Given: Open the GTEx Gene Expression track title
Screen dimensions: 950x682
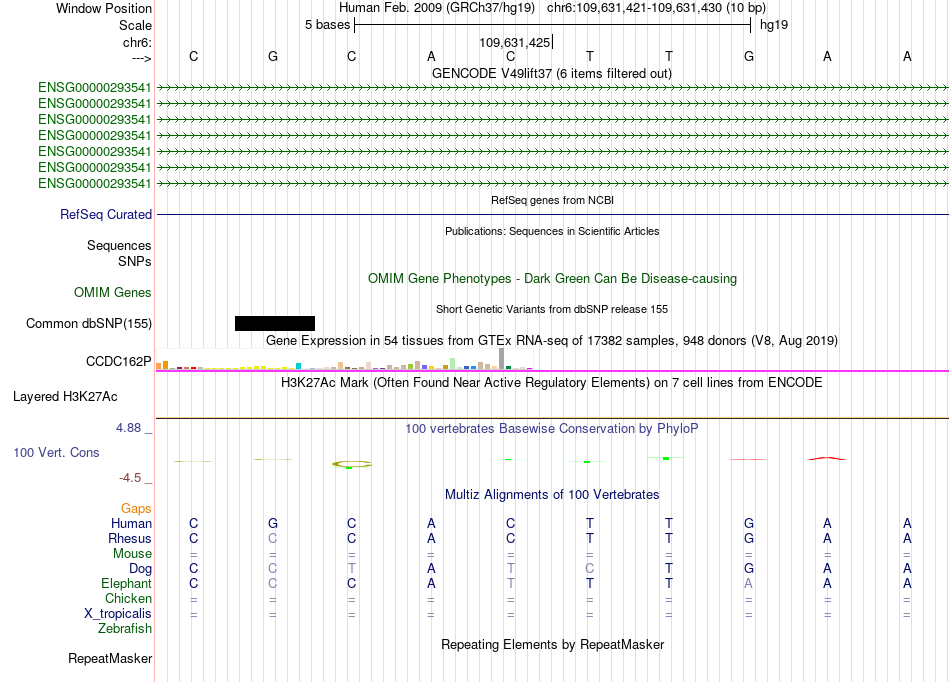Looking at the screenshot, I should point(552,340).
